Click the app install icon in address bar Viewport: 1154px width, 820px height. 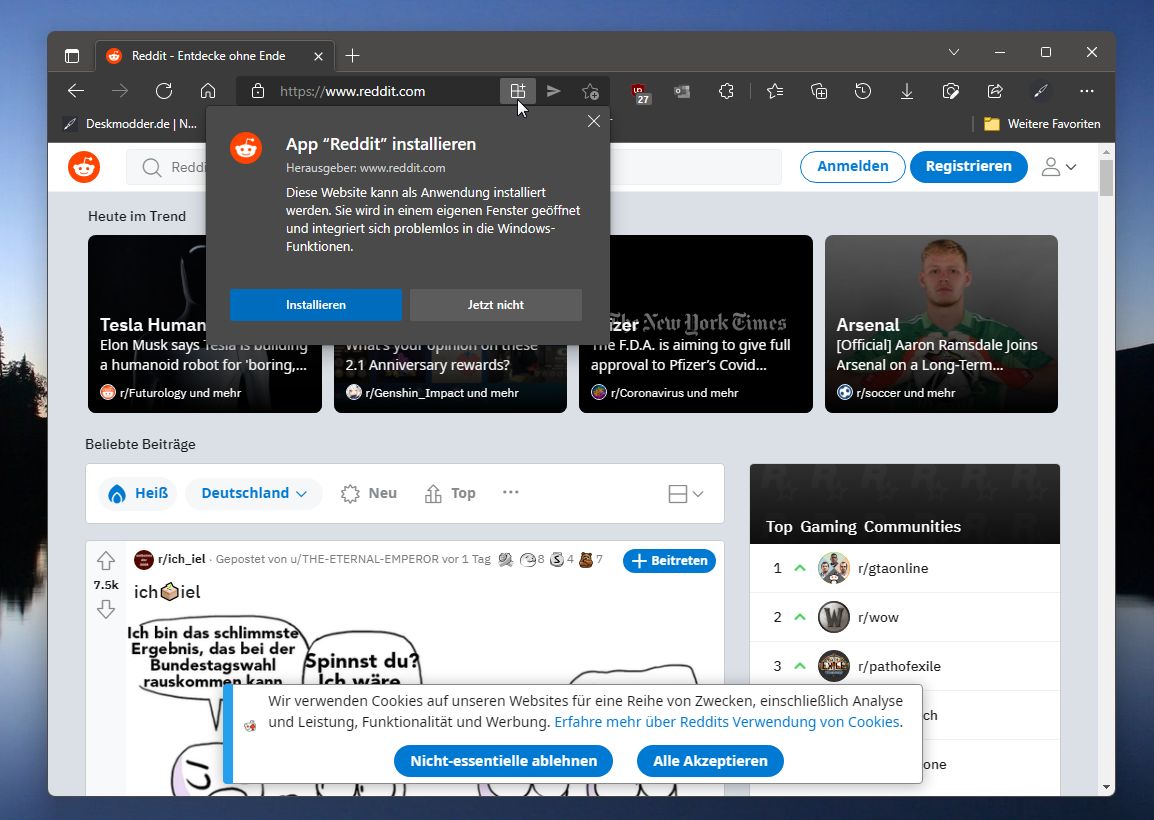(518, 91)
